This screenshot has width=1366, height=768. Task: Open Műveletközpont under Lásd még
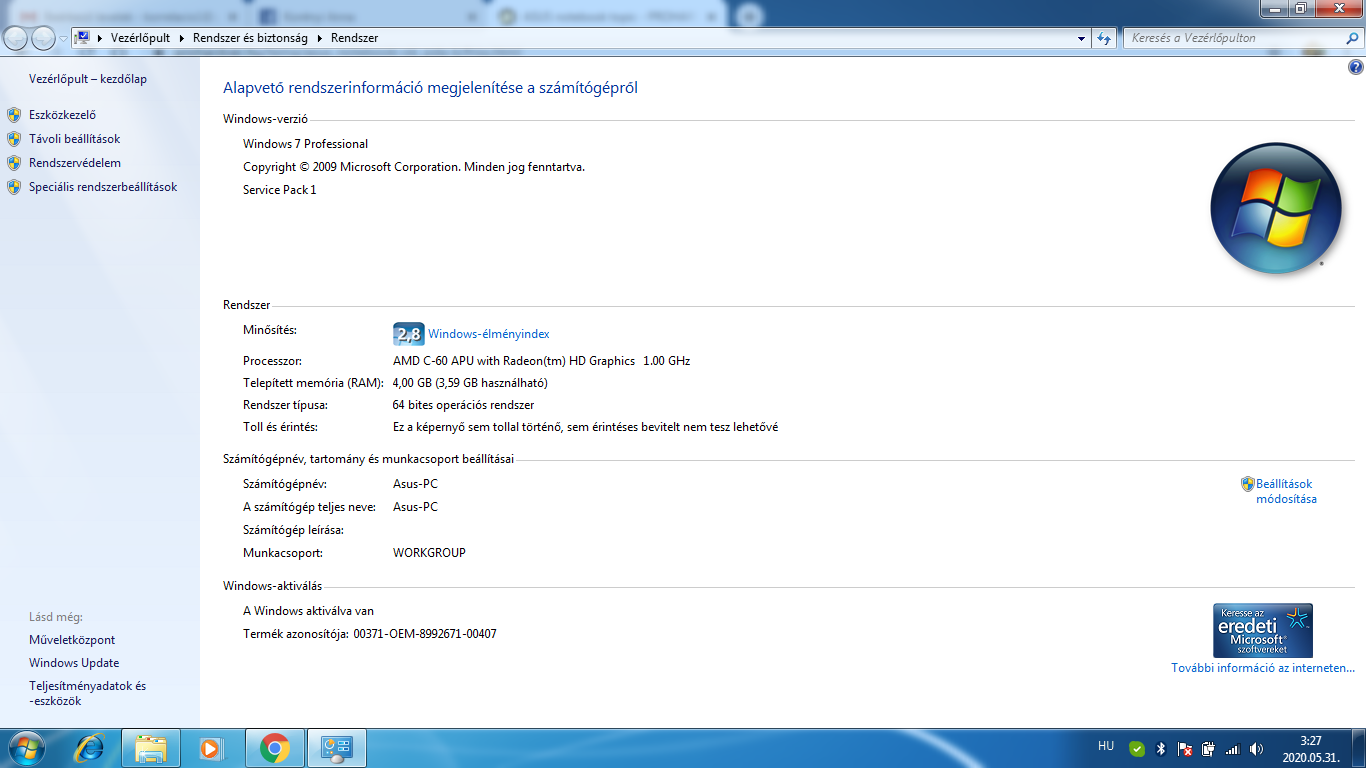72,640
